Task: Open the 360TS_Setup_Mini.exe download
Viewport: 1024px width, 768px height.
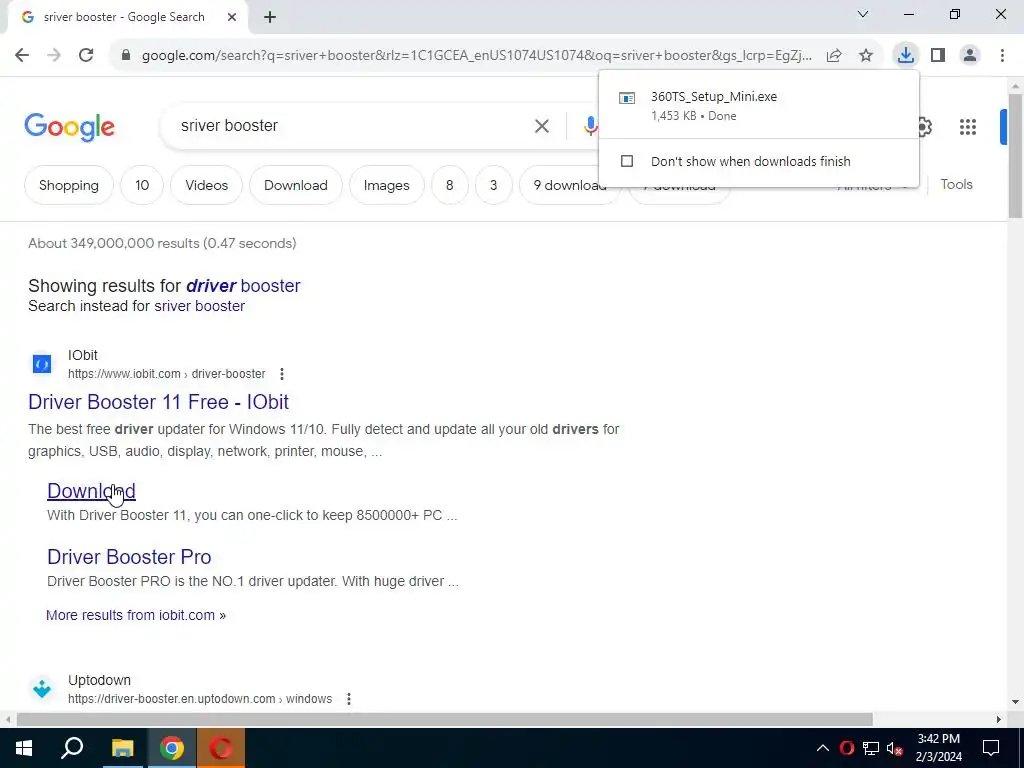Action: 759,105
